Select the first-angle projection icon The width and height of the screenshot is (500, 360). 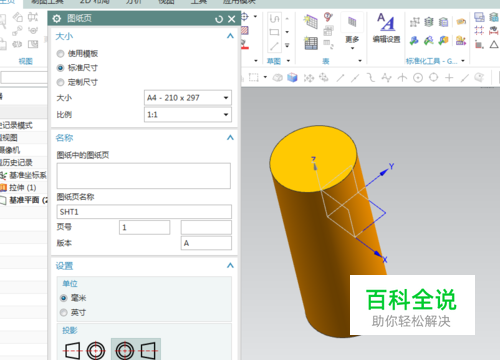click(x=85, y=350)
